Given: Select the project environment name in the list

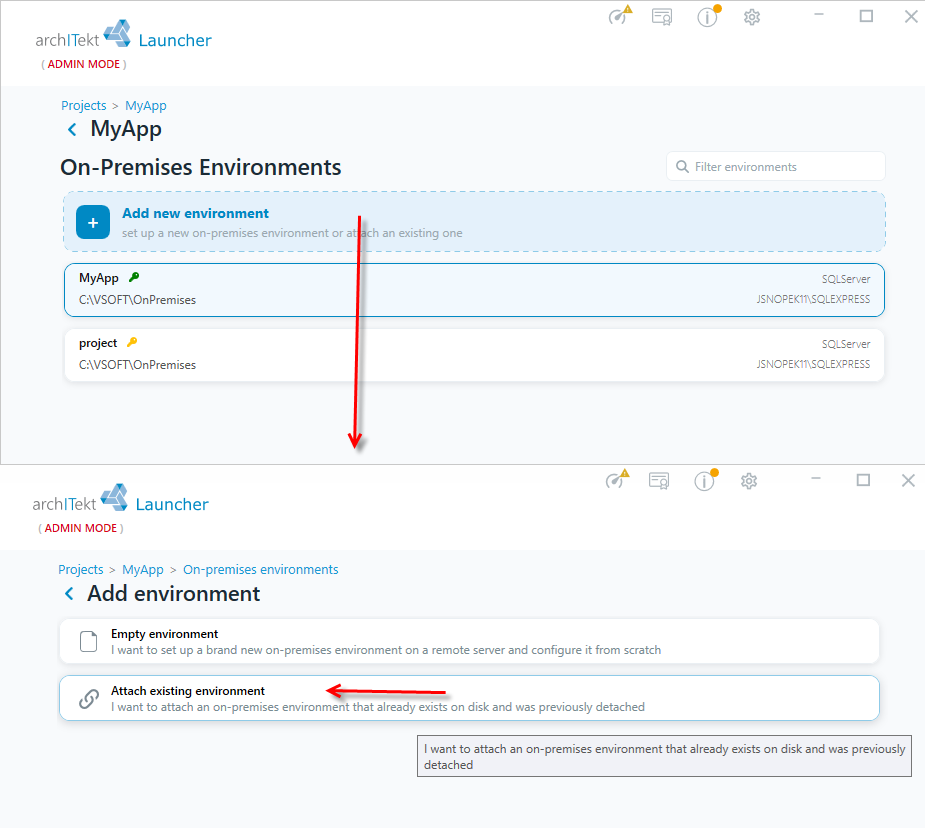Looking at the screenshot, I should pyautogui.click(x=98, y=343).
